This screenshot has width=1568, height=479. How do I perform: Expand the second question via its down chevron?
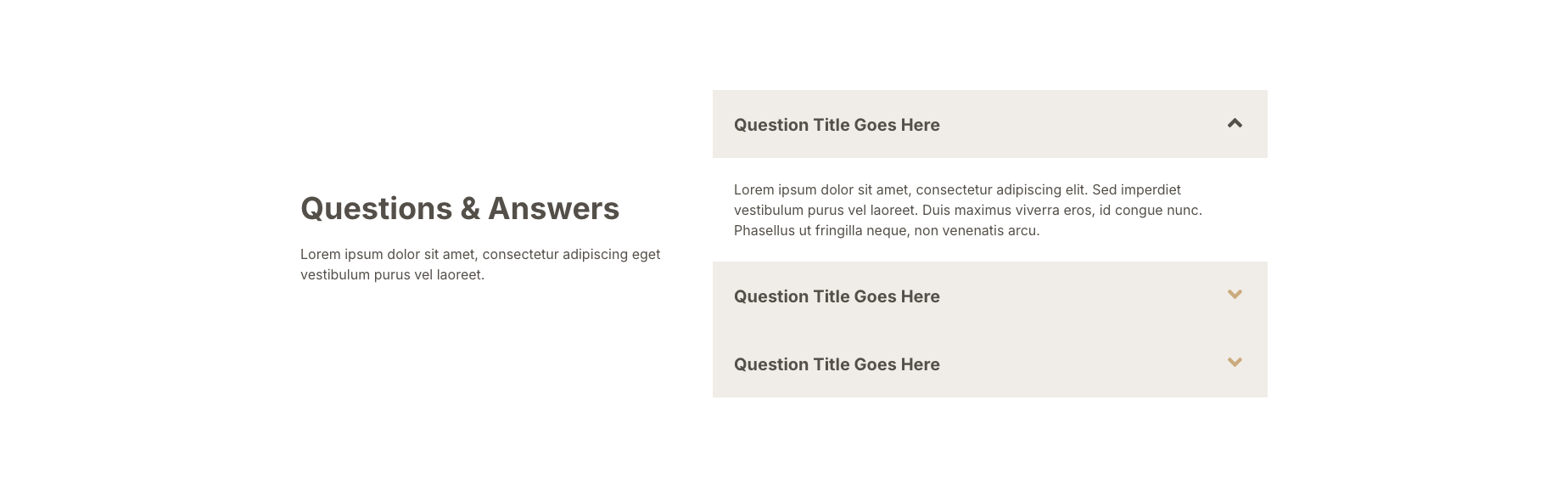point(1235,295)
